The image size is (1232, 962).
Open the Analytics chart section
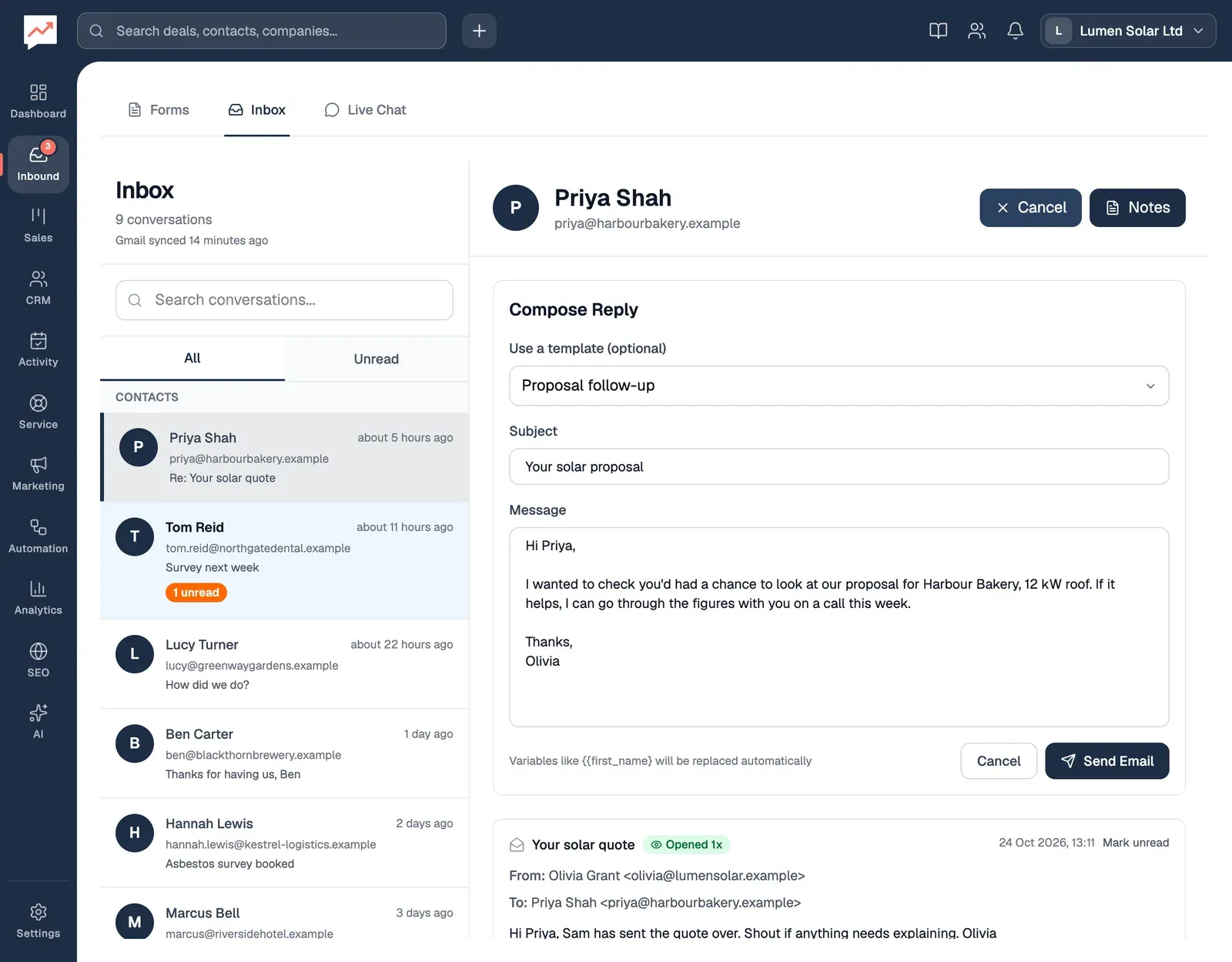click(38, 598)
